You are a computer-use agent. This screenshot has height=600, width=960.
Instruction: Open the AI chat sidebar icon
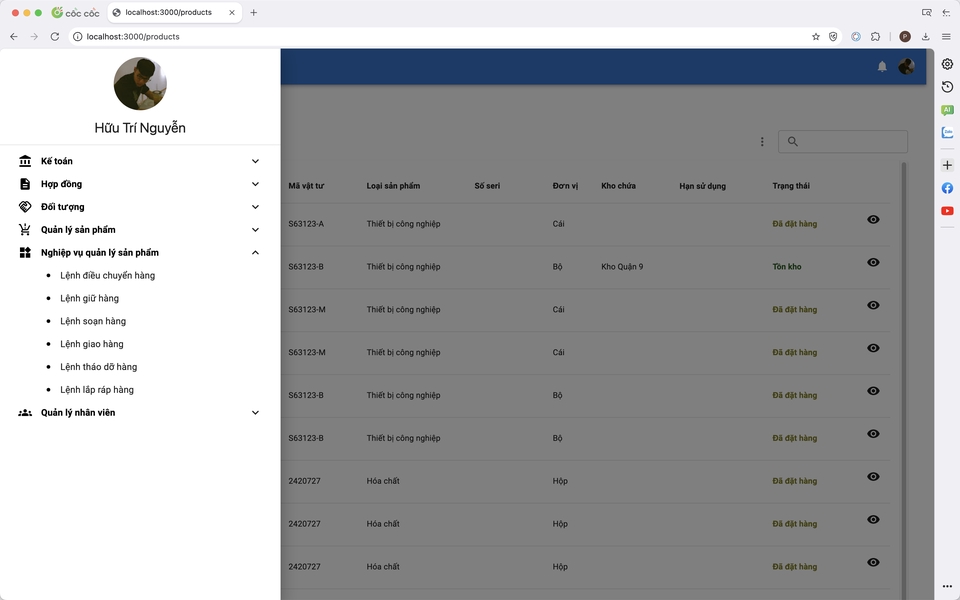(x=947, y=110)
